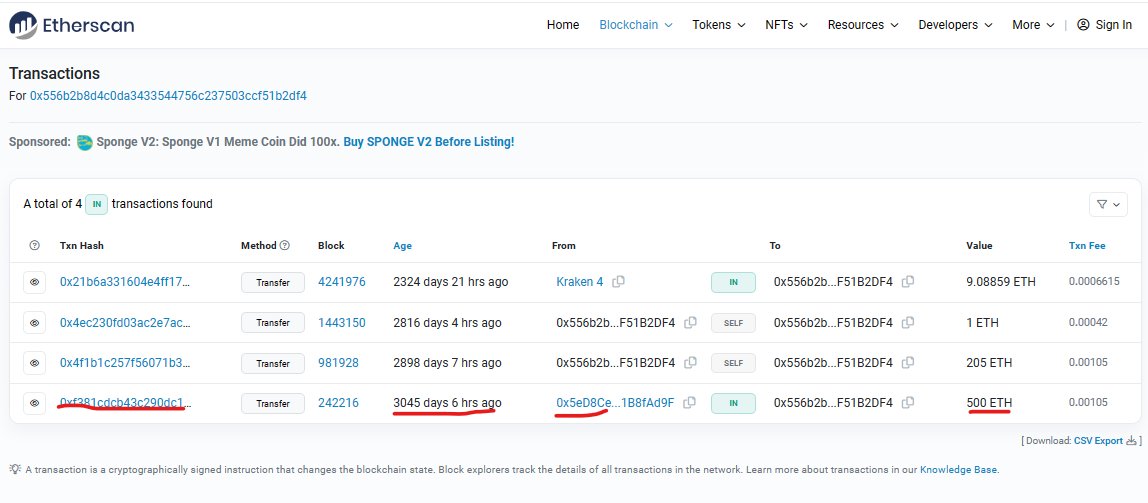Click help icon in table header left
Screen dimensions: 1148x503
click(35, 245)
